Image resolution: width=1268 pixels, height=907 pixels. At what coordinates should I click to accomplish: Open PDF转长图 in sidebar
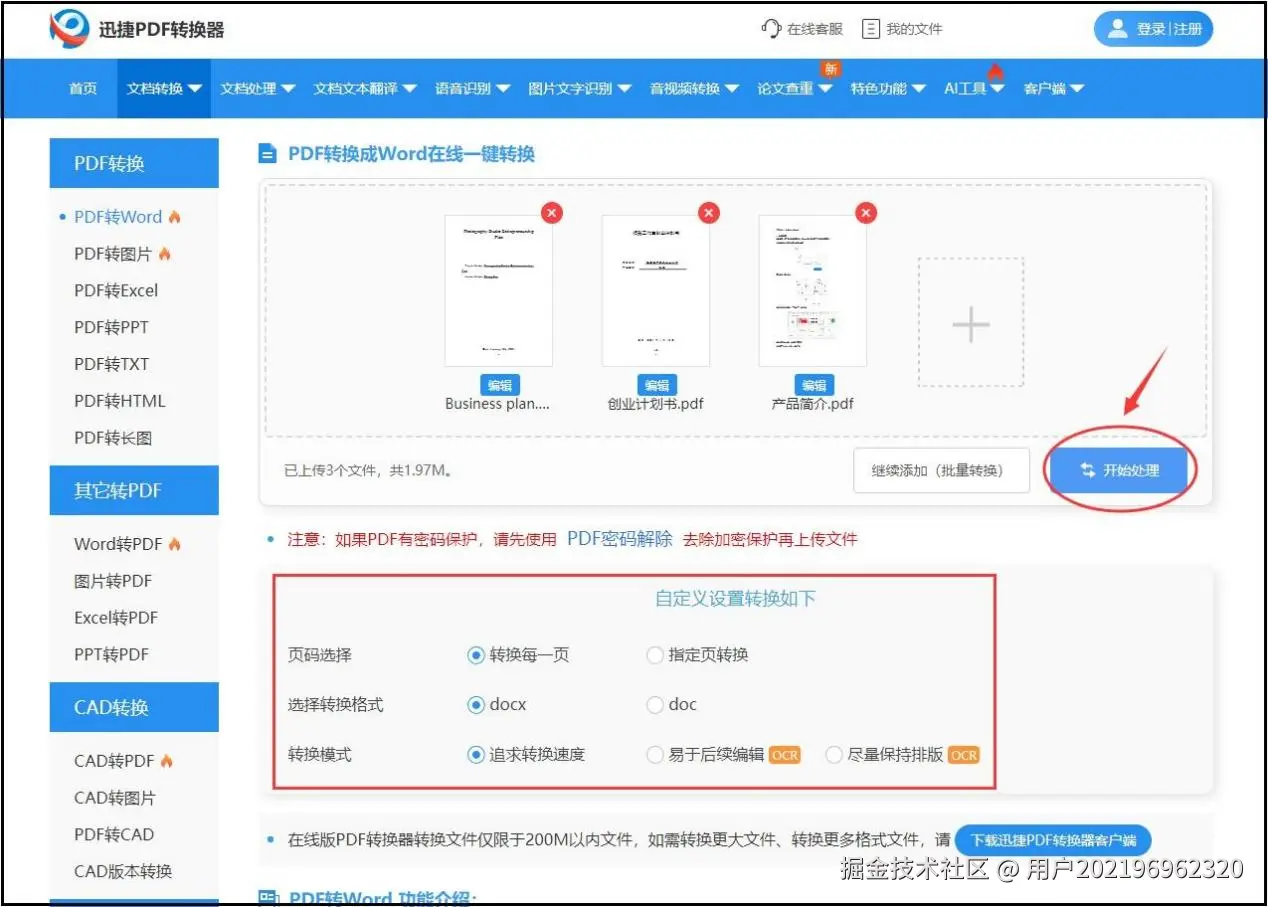113,438
